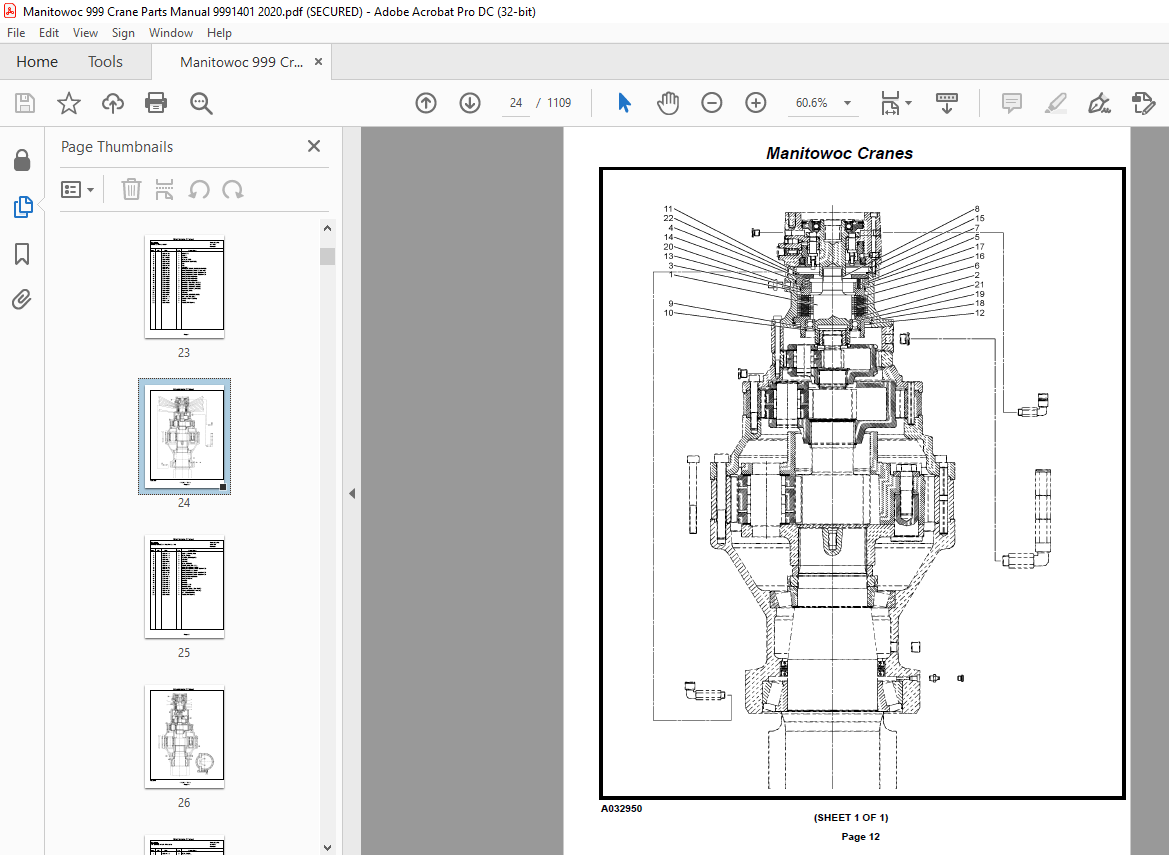Add a comment with speech bubble icon

1012,103
